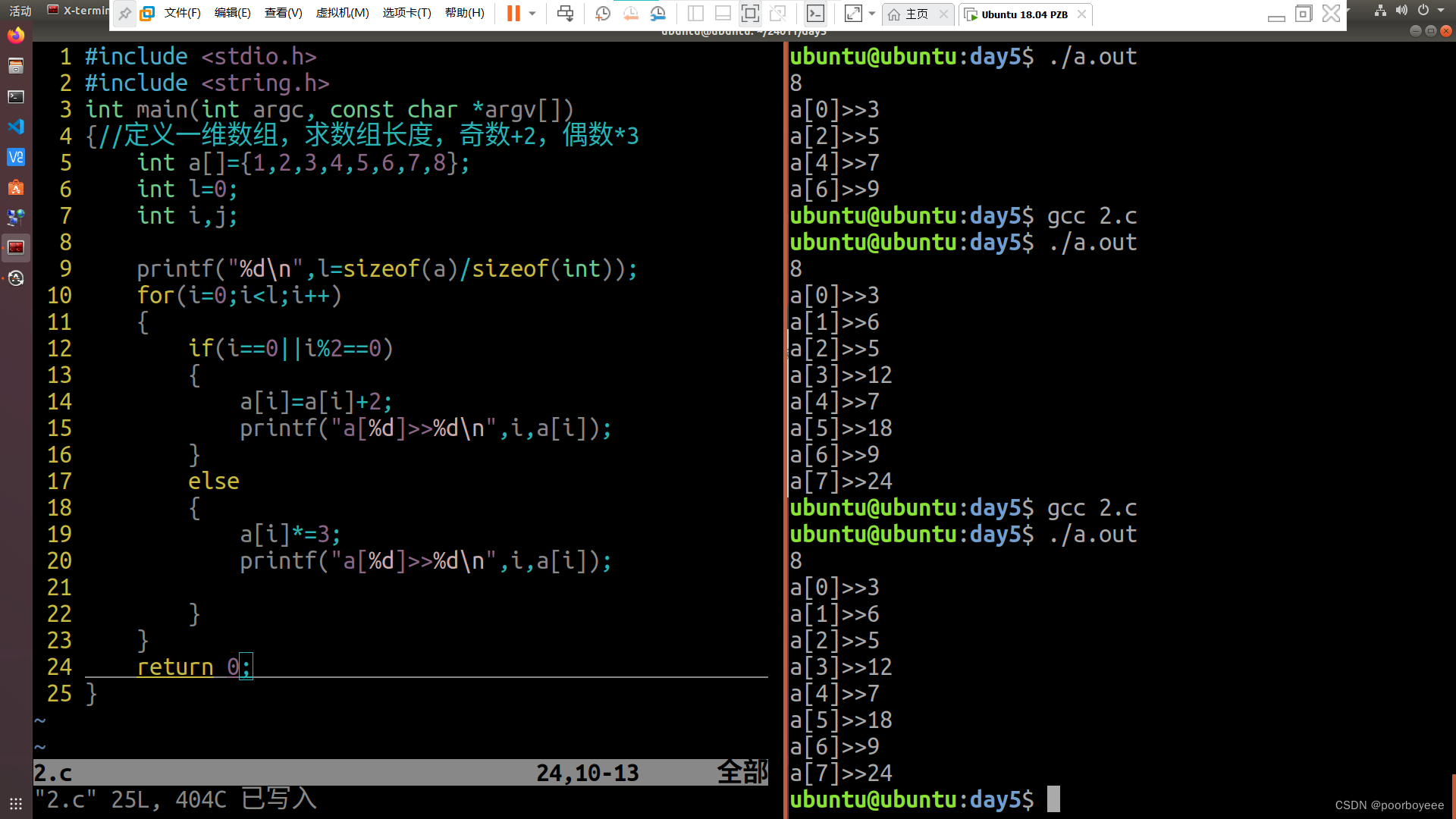The width and height of the screenshot is (1456, 819).
Task: Revert to previous snapshot icon
Action: [630, 13]
